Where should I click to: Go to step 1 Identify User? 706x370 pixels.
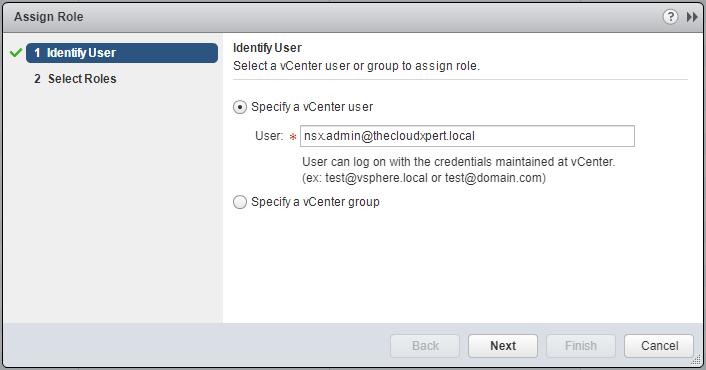[x=122, y=53]
